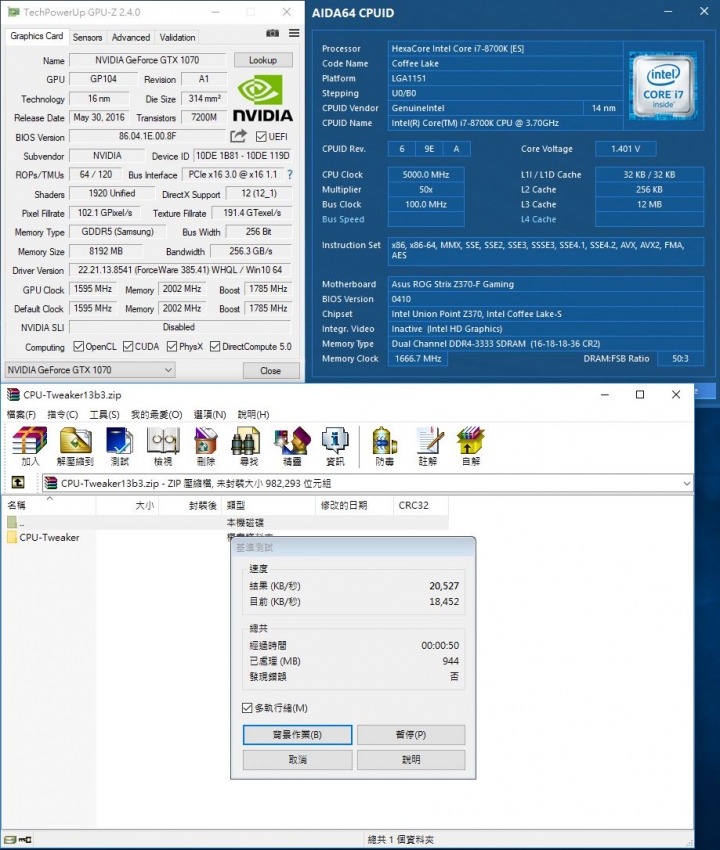720x850 pixels.
Task: Click the Motherboard Asus ROG Strix value
Action: coord(546,284)
